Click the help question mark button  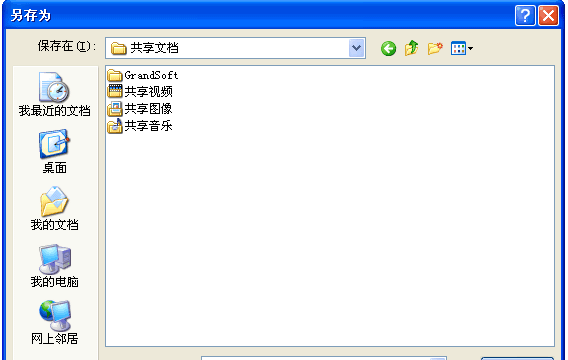pyautogui.click(x=525, y=16)
